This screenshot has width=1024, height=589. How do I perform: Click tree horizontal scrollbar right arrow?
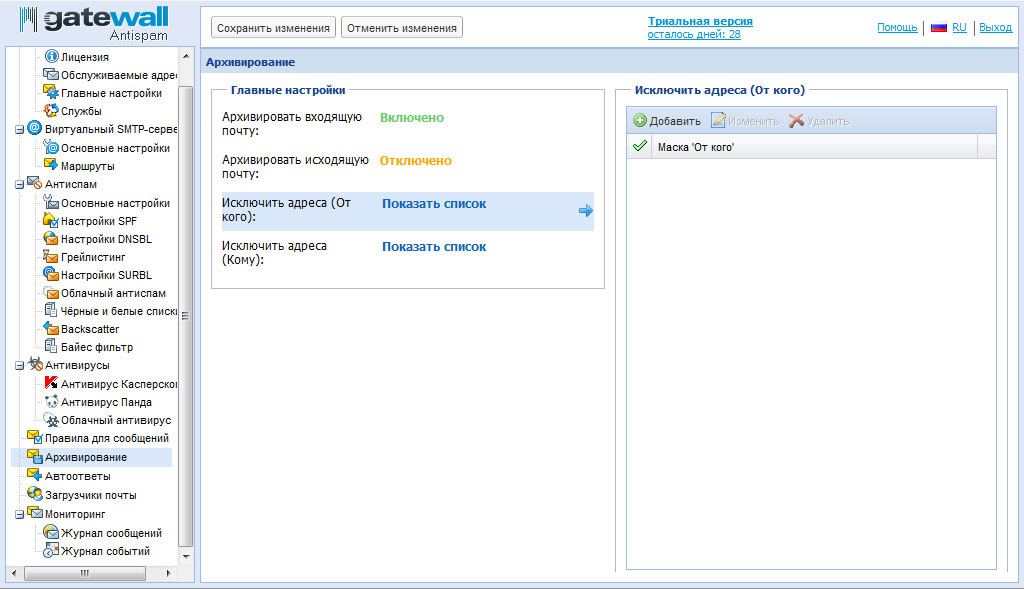168,573
